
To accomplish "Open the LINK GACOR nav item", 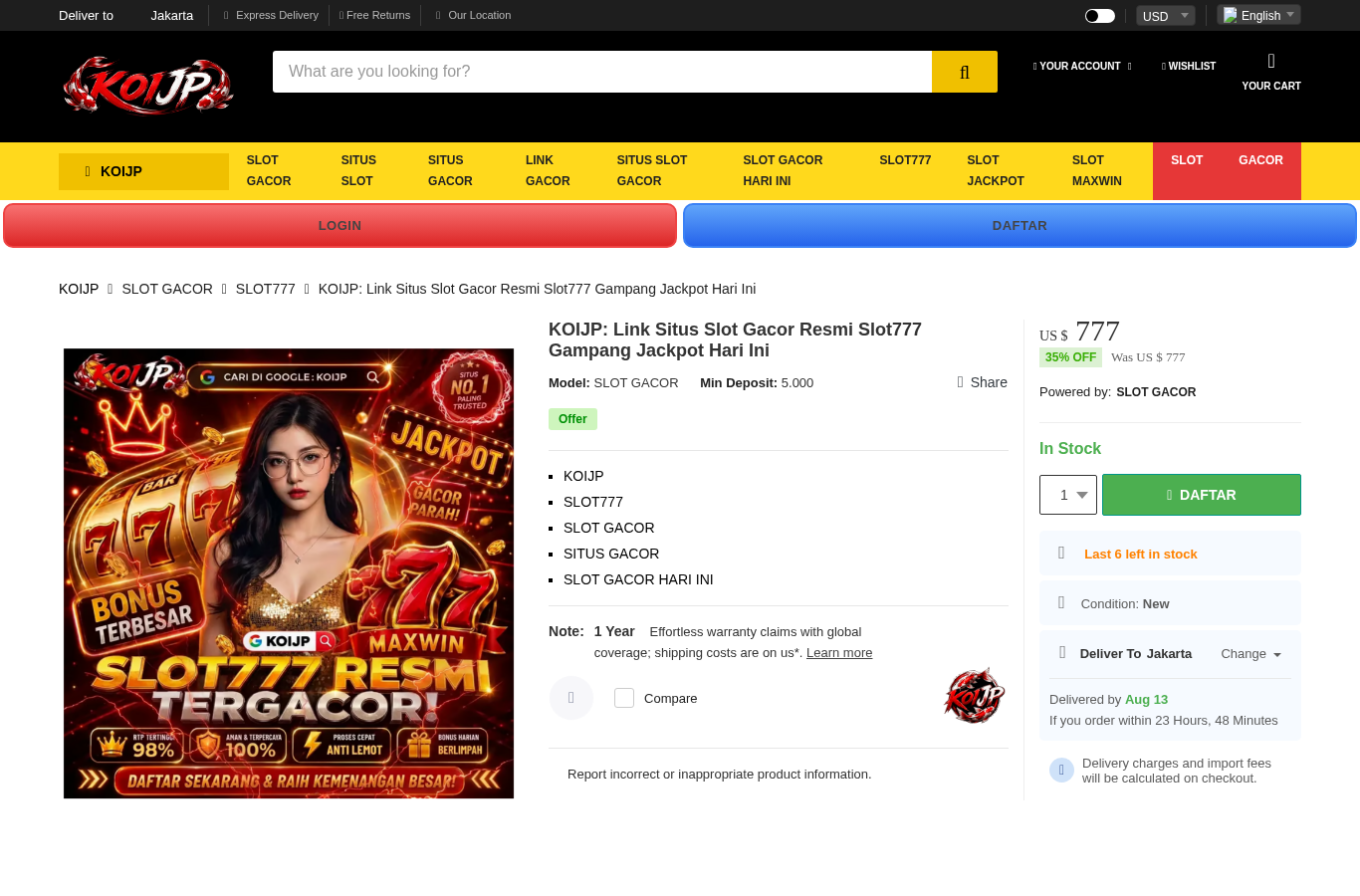I will click(548, 171).
